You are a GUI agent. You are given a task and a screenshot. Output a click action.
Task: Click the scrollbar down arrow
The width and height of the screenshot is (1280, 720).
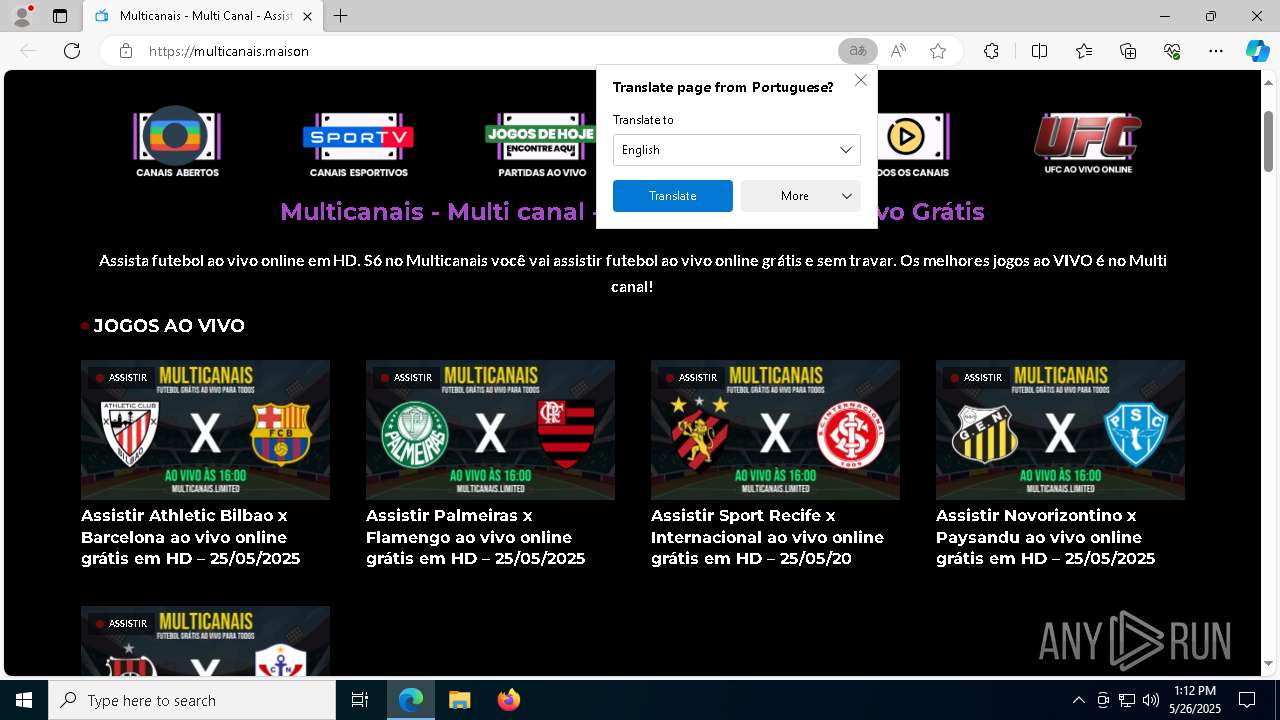pos(1268,663)
